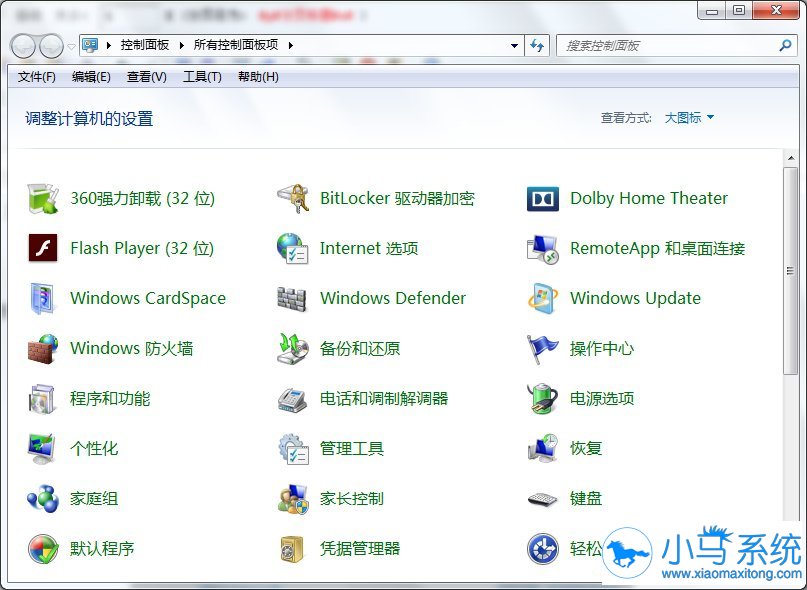Open the 家庭组 icon

point(43,498)
